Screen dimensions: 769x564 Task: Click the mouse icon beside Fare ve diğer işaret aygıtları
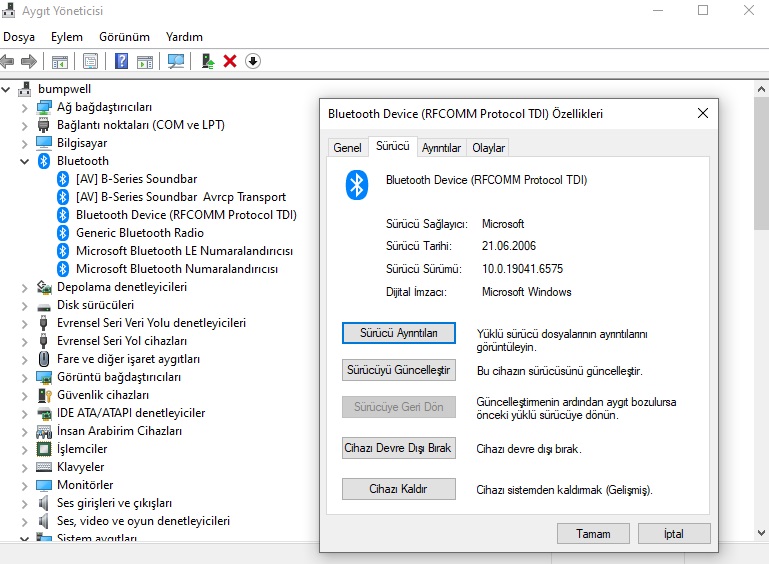[44, 359]
